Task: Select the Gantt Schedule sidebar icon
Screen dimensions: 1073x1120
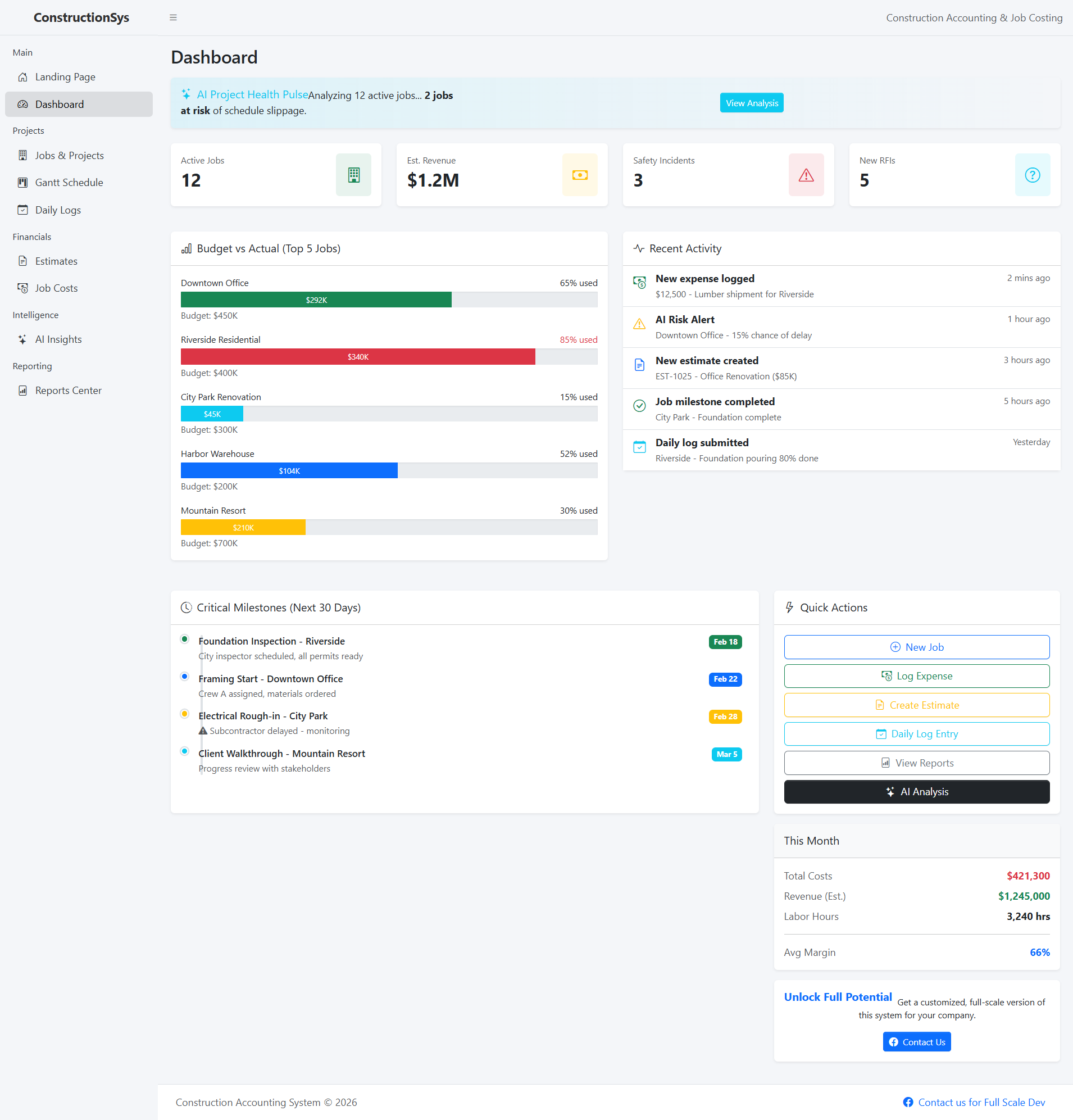Action: [x=23, y=182]
